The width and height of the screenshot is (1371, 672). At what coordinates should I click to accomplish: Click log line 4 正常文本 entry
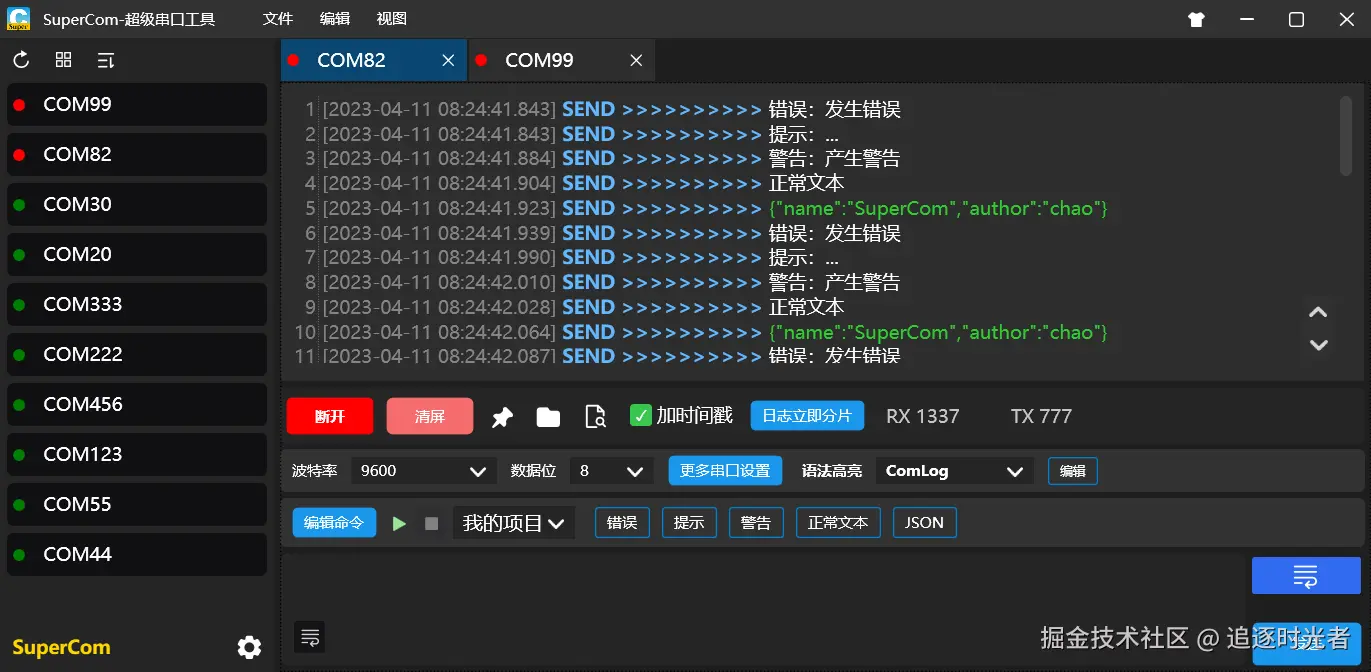pos(806,183)
